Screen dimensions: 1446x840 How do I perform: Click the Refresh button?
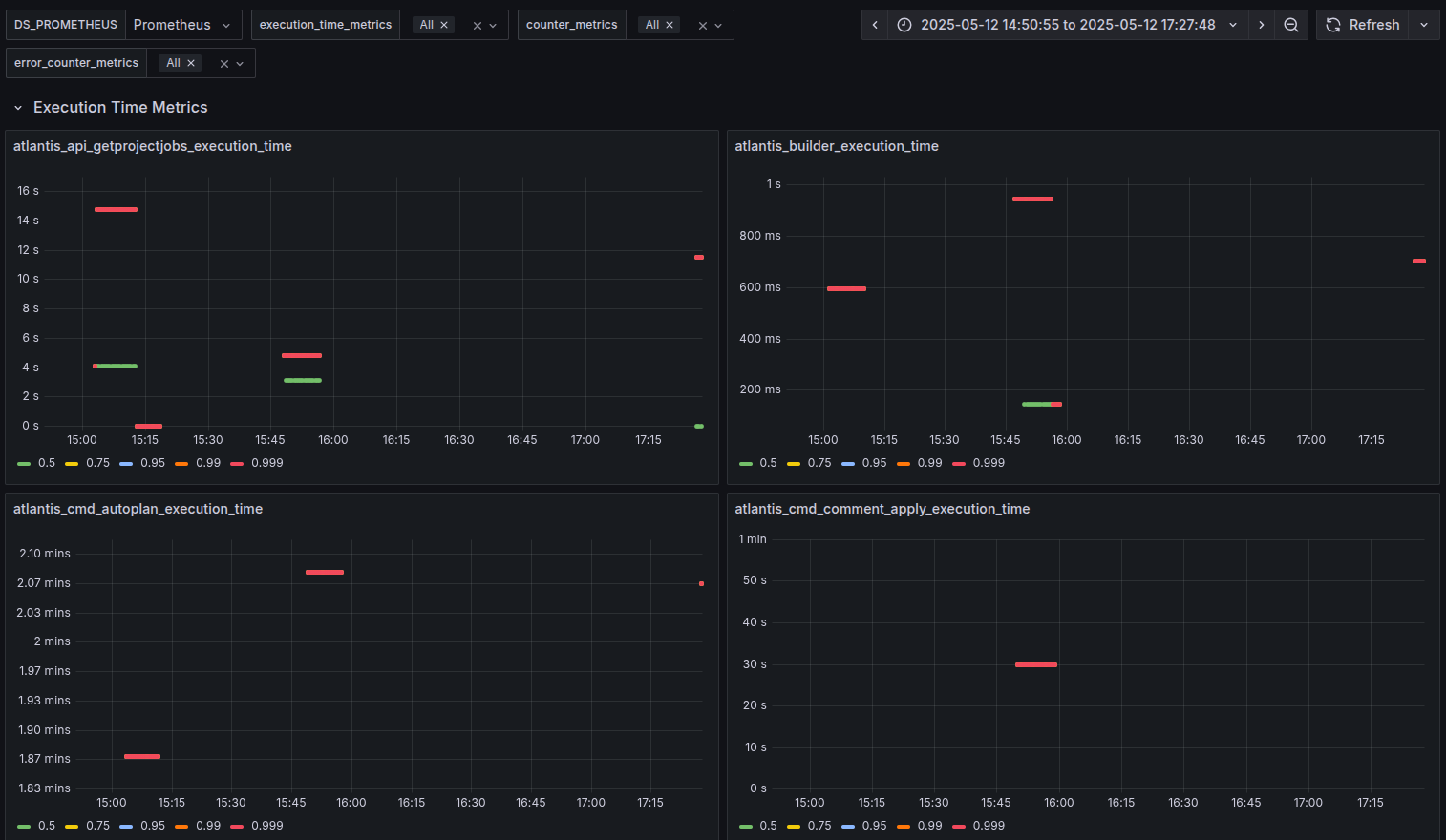[1364, 25]
